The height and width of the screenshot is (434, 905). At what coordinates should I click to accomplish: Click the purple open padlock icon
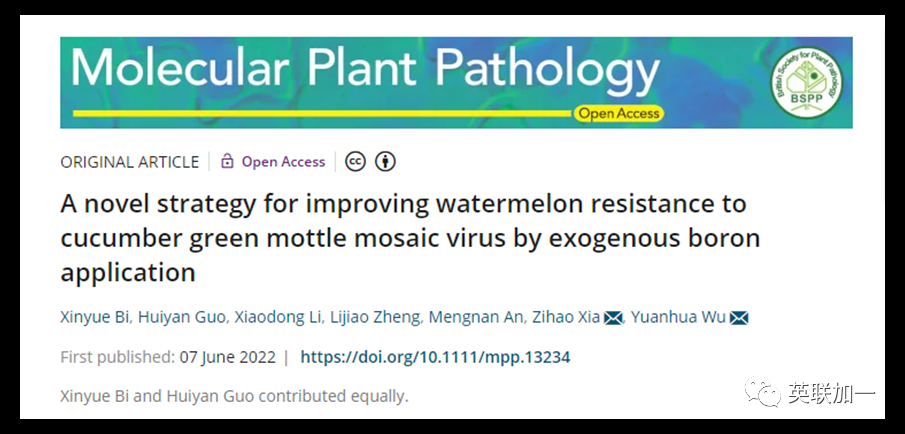point(227,161)
